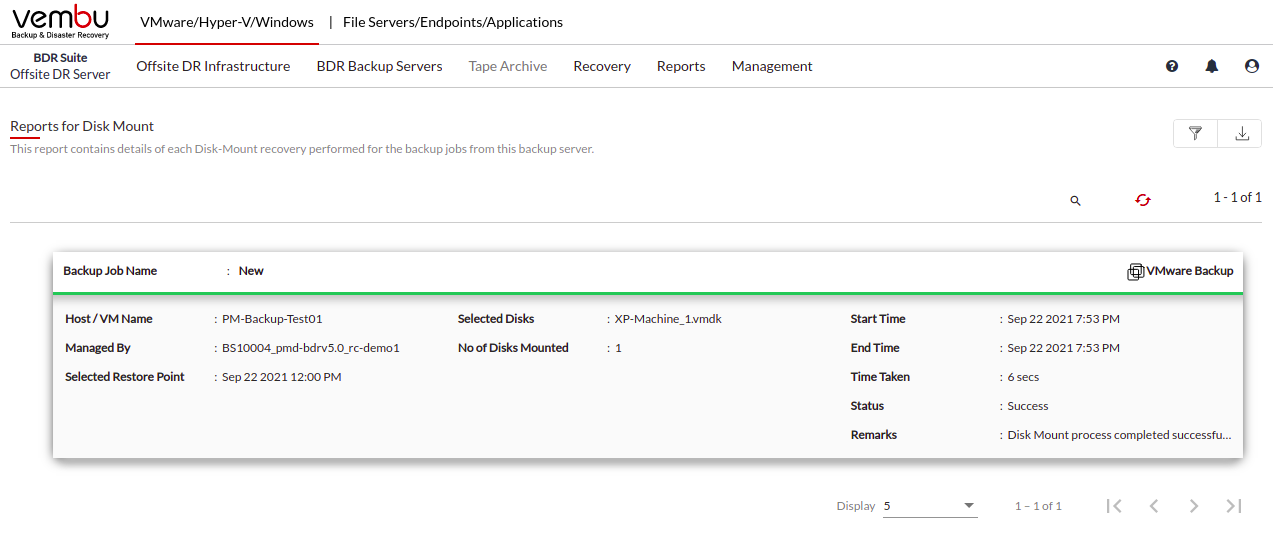Click restore point Sep 22 2021 12:00 PM
1273x549 pixels.
click(282, 377)
